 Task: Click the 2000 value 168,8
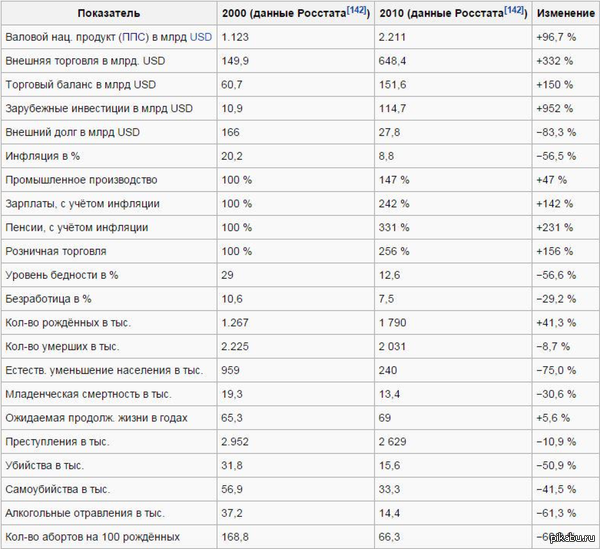pyautogui.click(x=236, y=538)
